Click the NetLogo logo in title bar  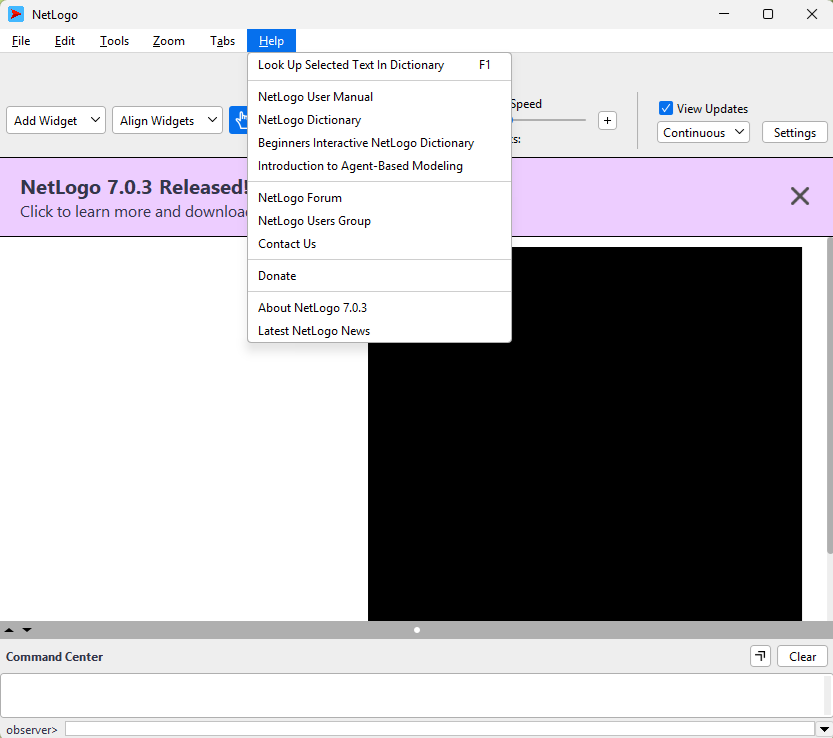[16, 14]
